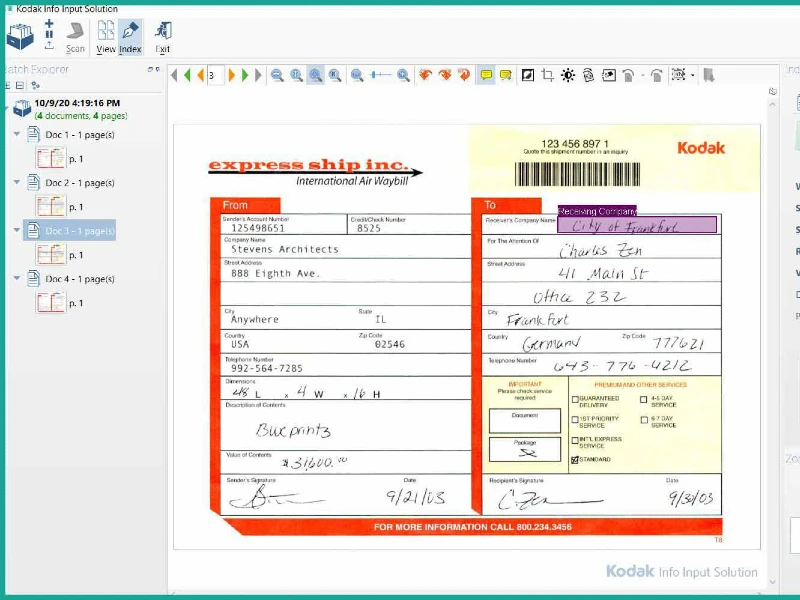Screen dimensions: 800x600
Task: Zoom out with the minus magnifier
Action: tap(277, 76)
